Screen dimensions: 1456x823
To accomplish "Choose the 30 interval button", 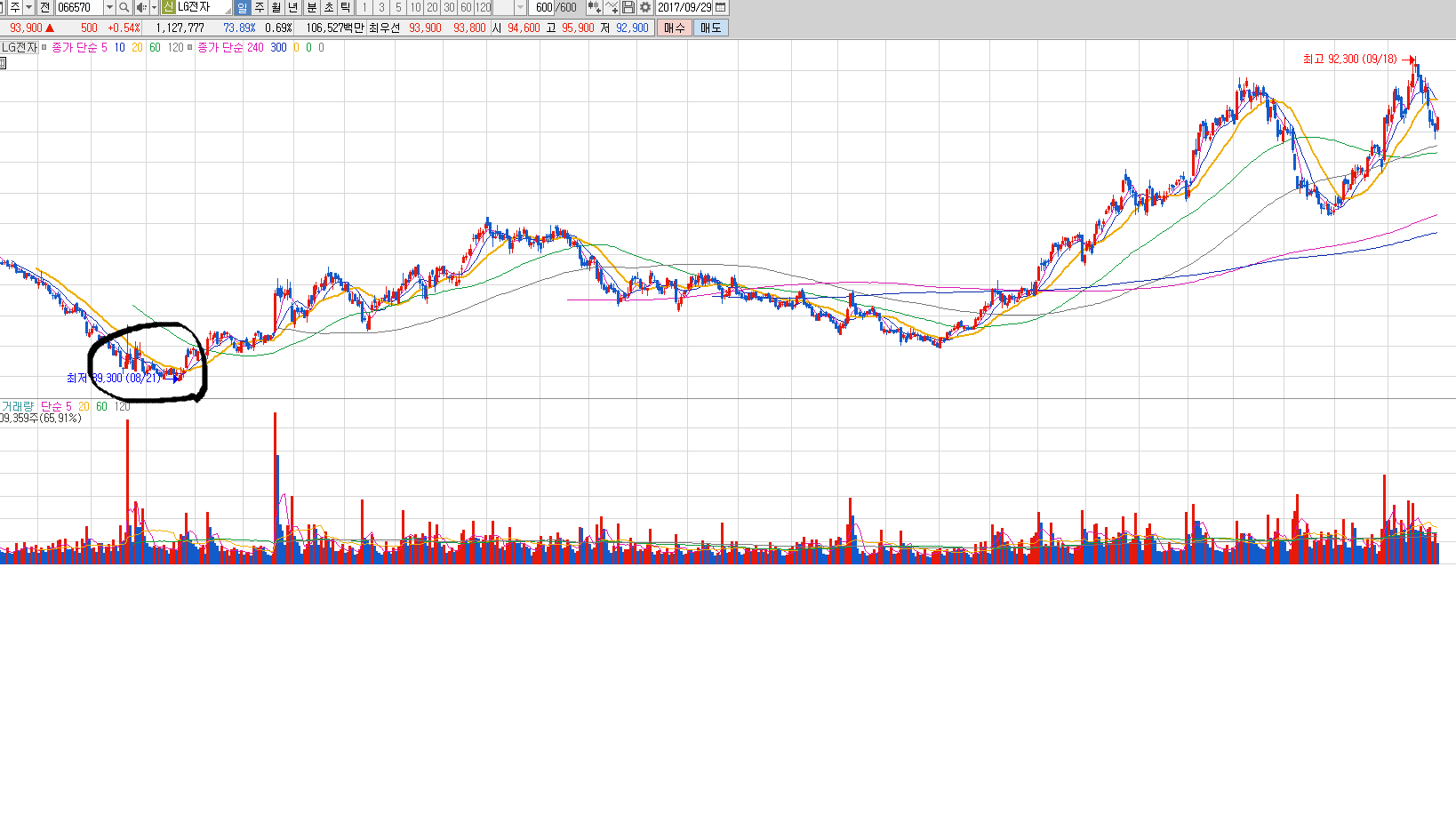I will 449,7.
